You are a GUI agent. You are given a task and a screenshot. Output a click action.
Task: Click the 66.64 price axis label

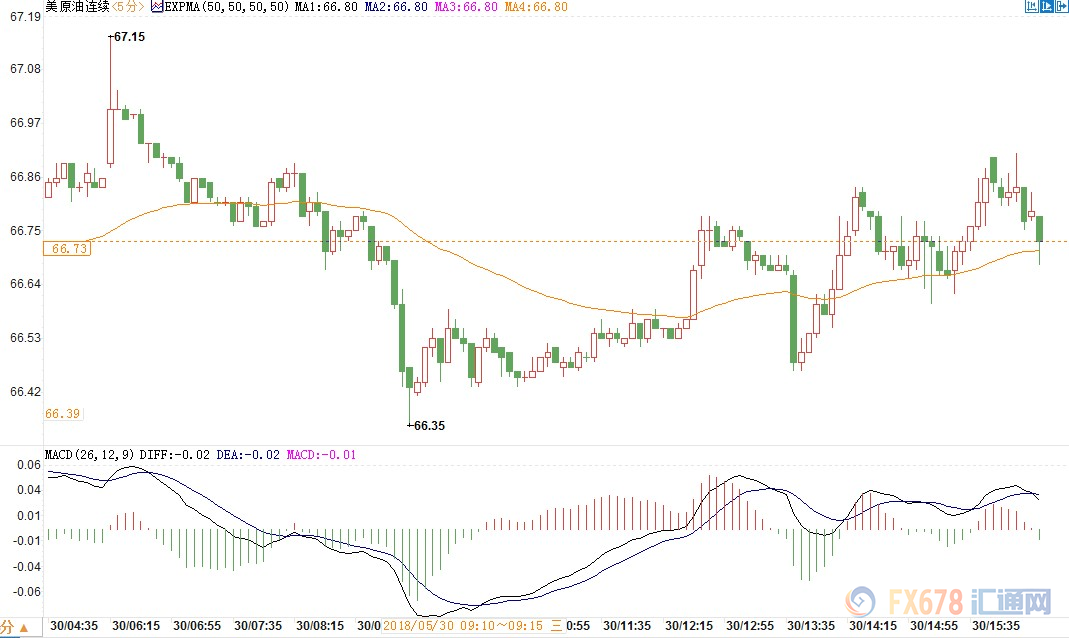[x=26, y=284]
